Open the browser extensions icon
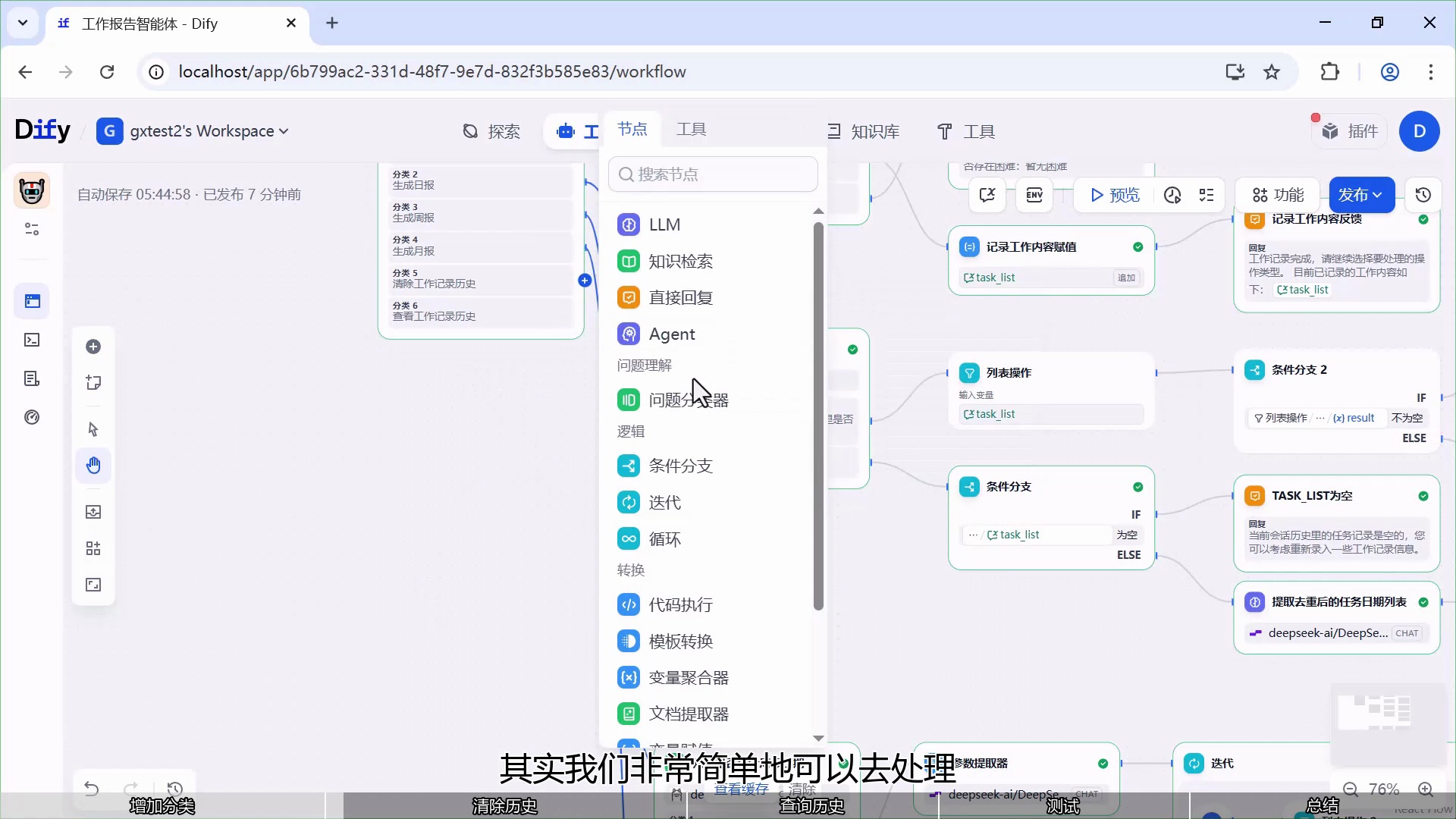Screen dimensions: 1456x819 1330,72
